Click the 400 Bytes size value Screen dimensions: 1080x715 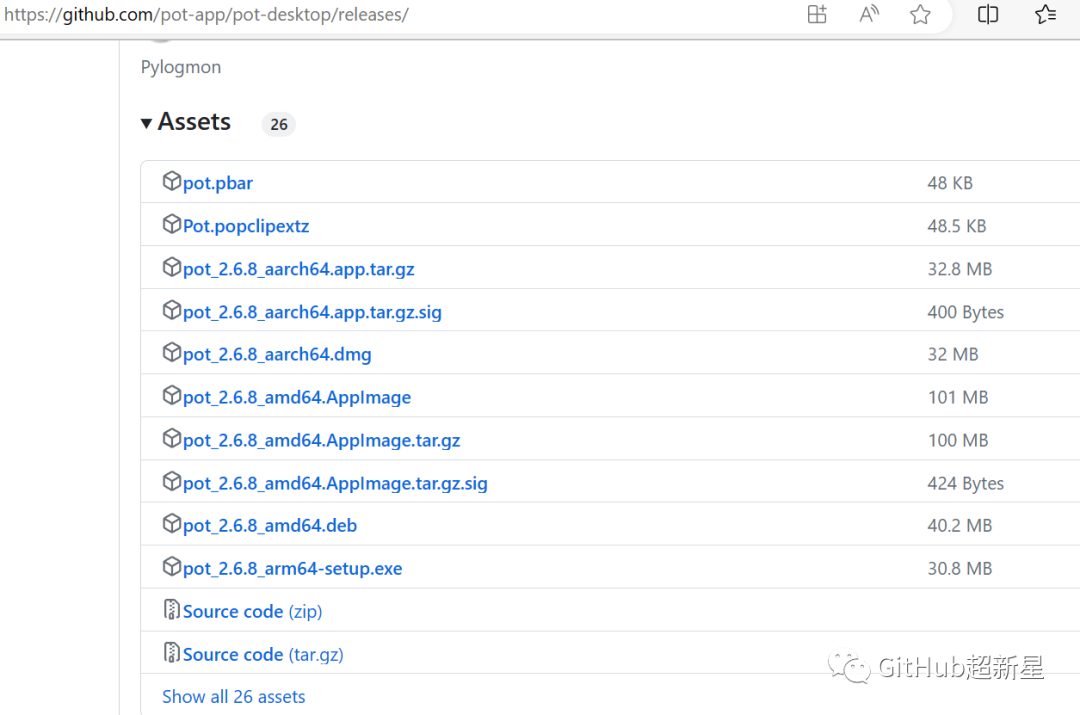pos(966,312)
